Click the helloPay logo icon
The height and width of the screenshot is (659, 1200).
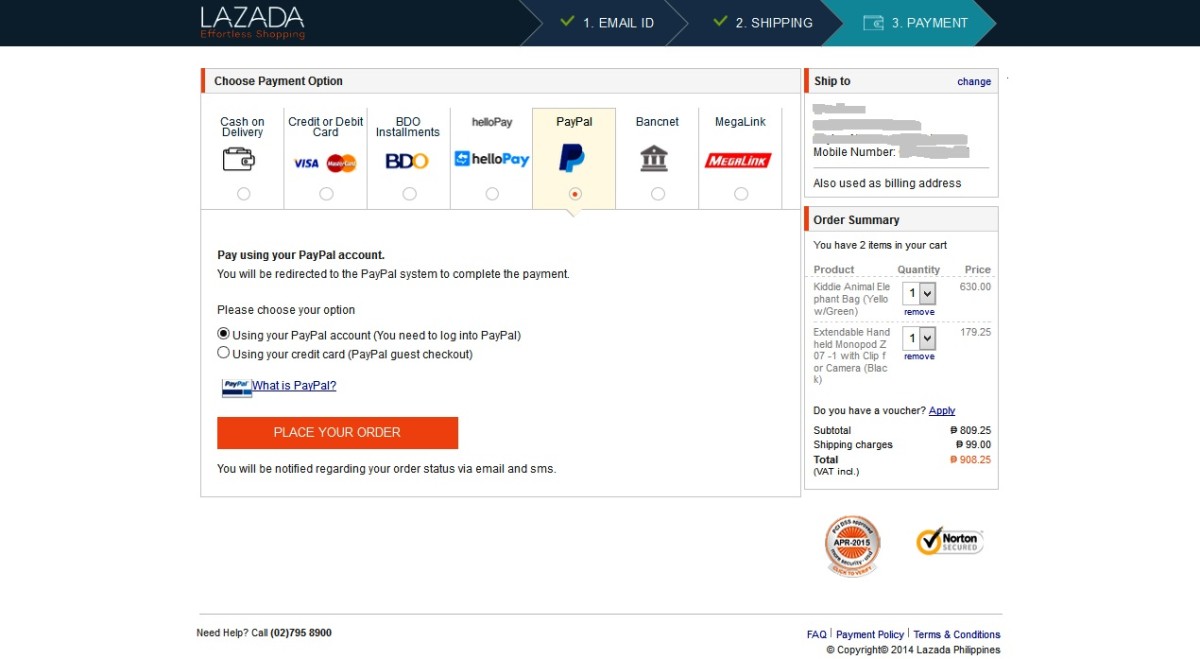pyautogui.click(x=491, y=159)
